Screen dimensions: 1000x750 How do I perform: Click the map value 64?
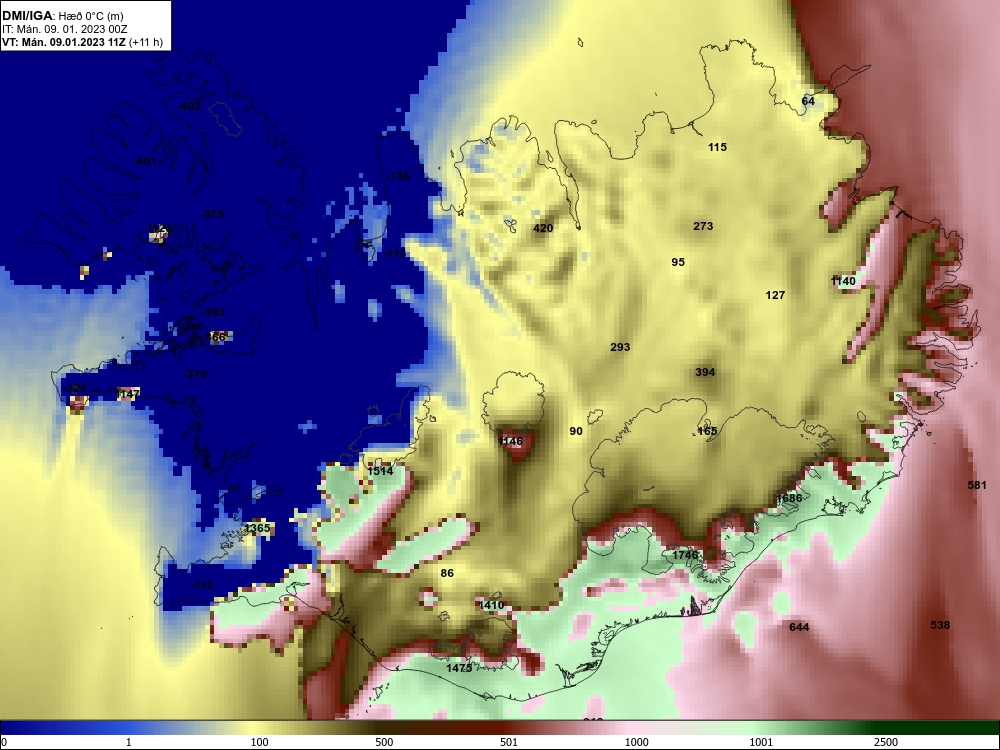coord(808,101)
